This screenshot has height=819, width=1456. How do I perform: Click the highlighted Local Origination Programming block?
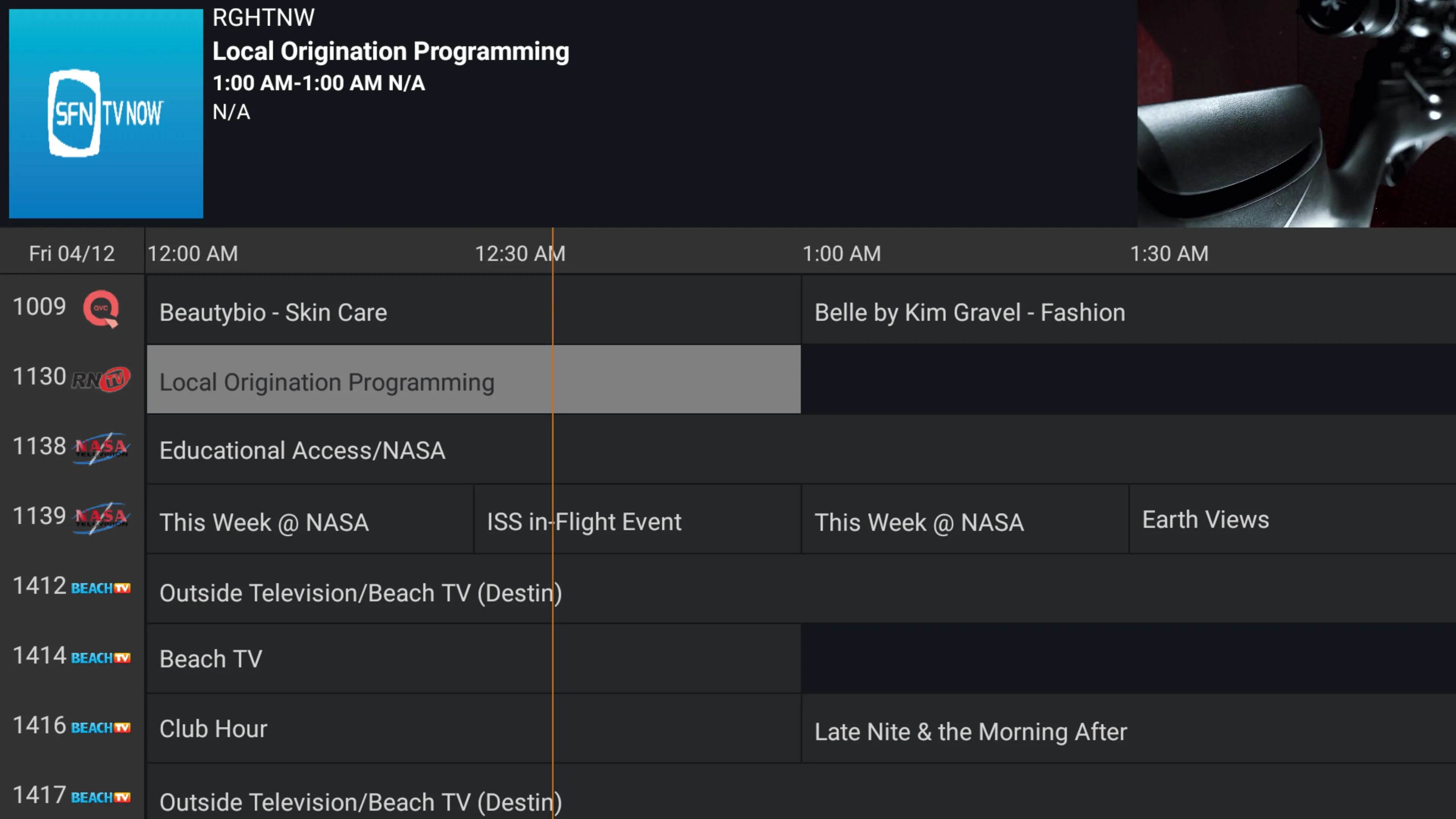(x=327, y=382)
